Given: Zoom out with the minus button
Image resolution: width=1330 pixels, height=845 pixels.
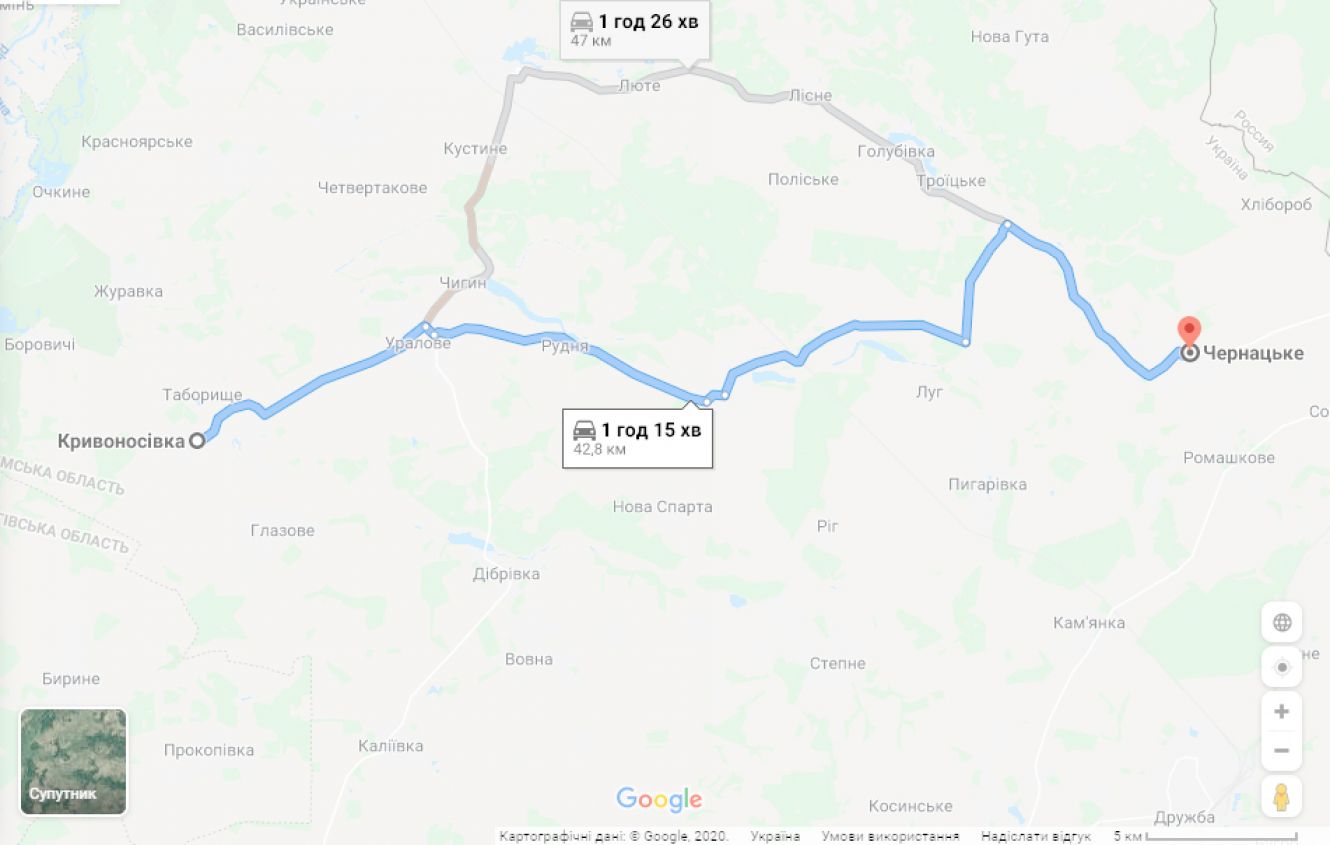Looking at the screenshot, I should [x=1281, y=751].
